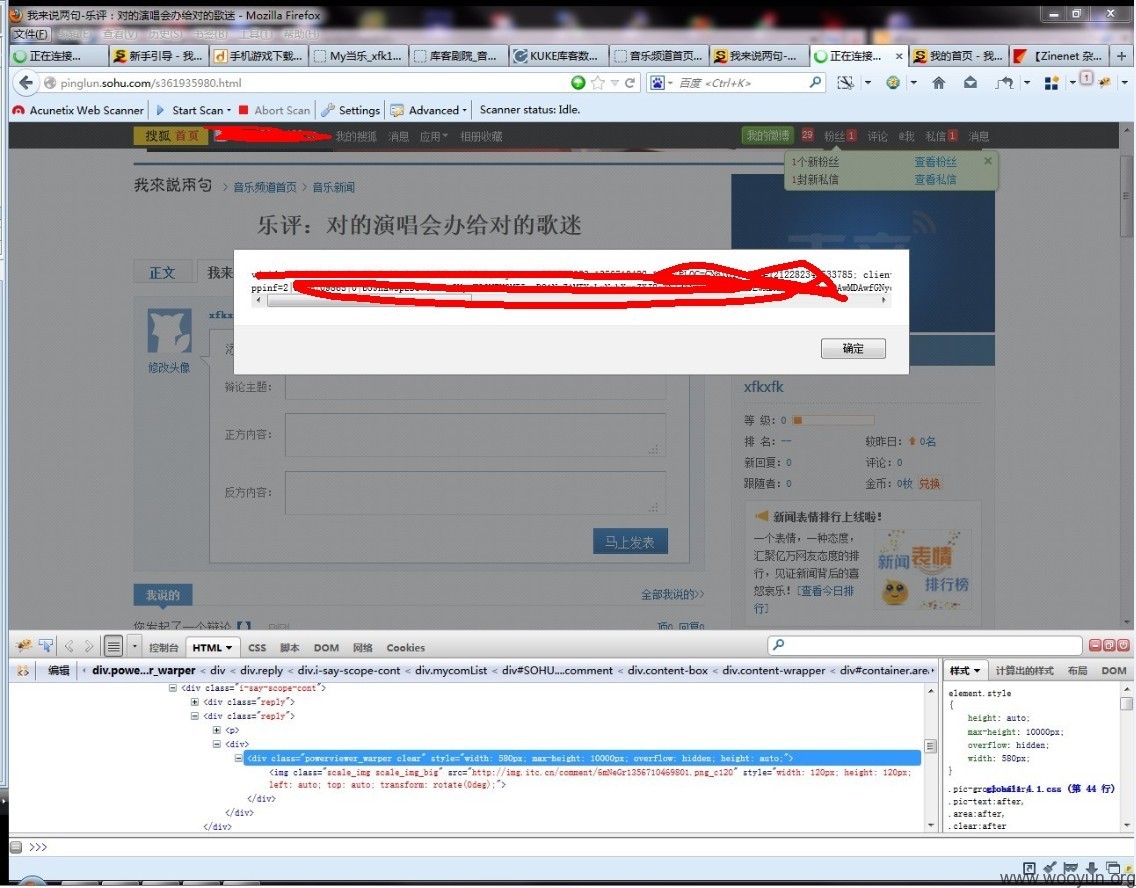Close the Firebug panel with red button
This screenshot has height=888, width=1136.
[x=1123, y=645]
